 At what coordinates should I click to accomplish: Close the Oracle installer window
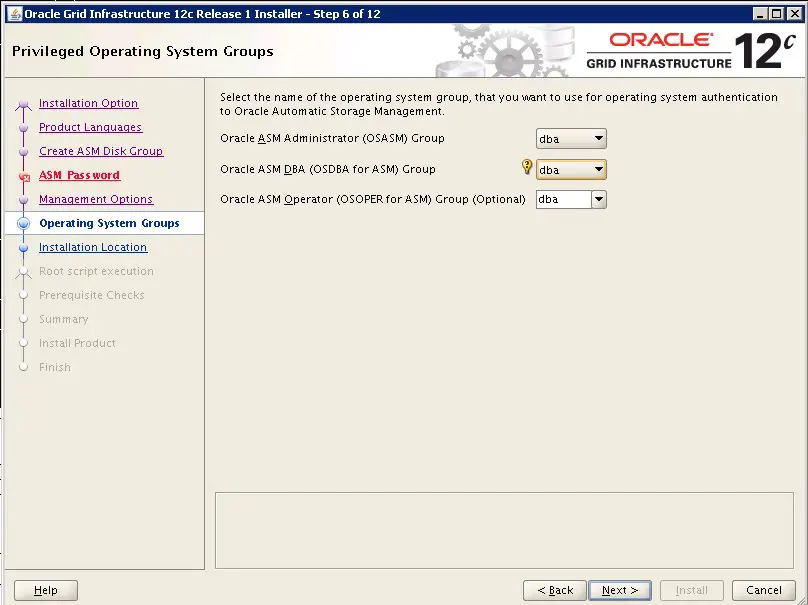pos(795,14)
